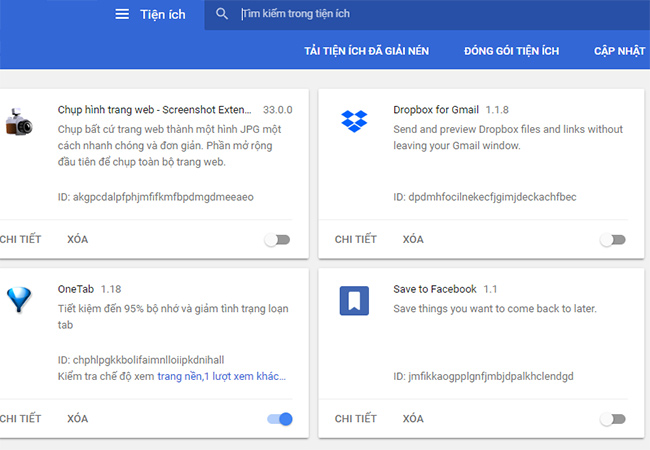Screen dimensions: 650x450
Task: Click the Dropbox for Gmail icon
Action: (354, 121)
